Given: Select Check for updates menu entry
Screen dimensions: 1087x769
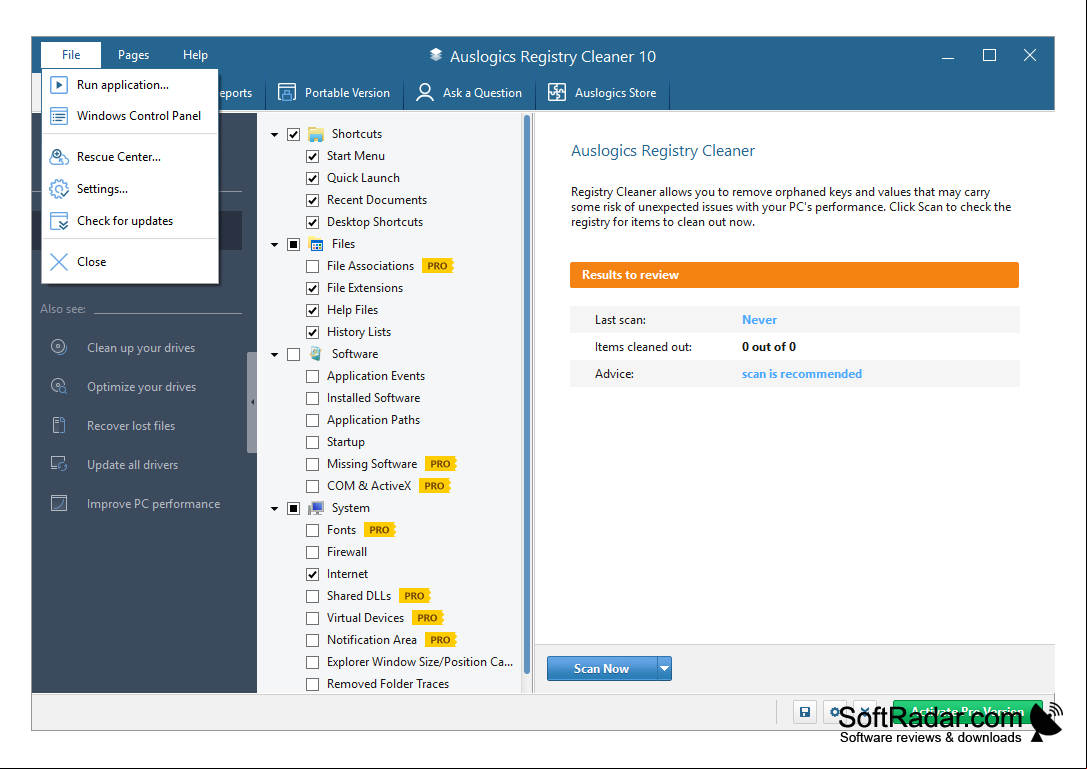Looking at the screenshot, I should coord(130,221).
